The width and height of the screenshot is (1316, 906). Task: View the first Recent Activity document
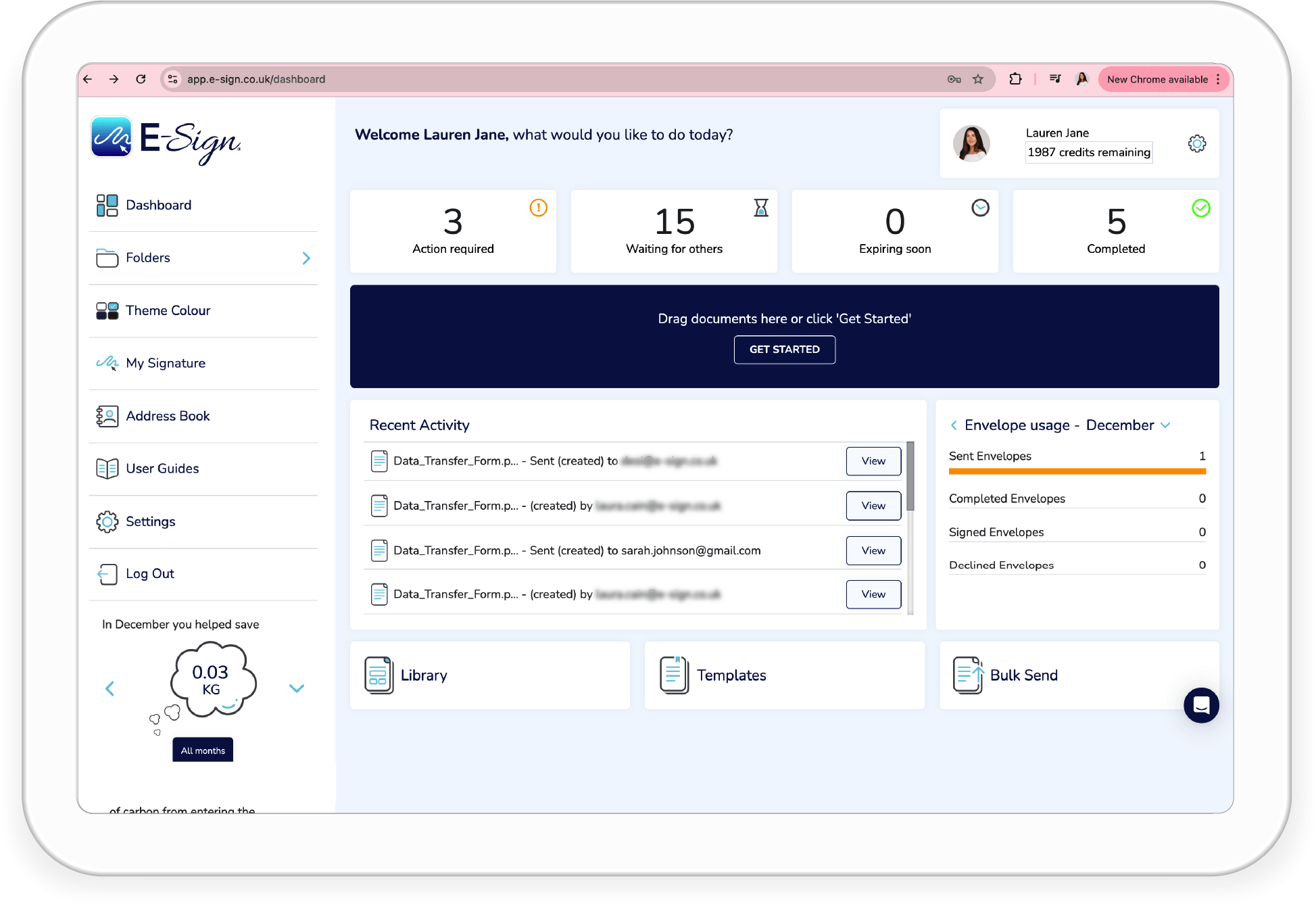873,461
